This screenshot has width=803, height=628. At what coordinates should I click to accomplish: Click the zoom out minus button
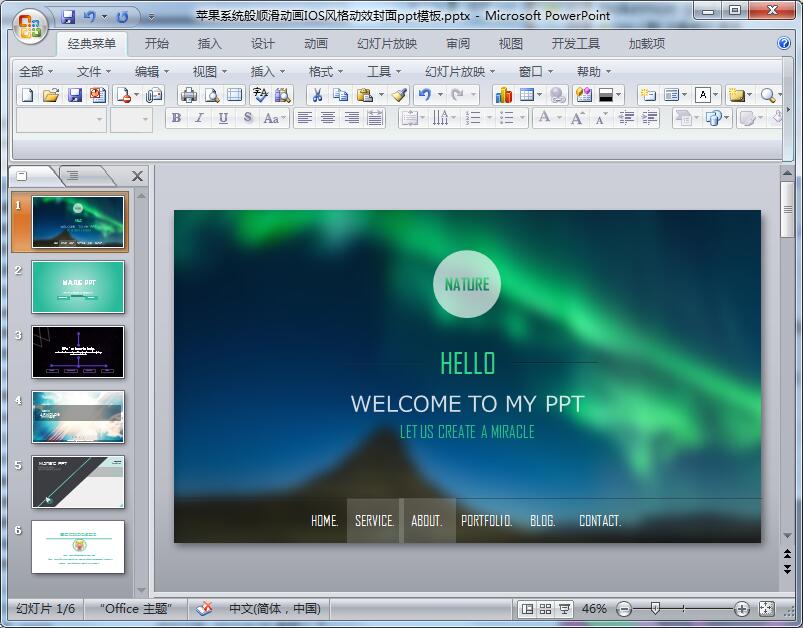[624, 609]
